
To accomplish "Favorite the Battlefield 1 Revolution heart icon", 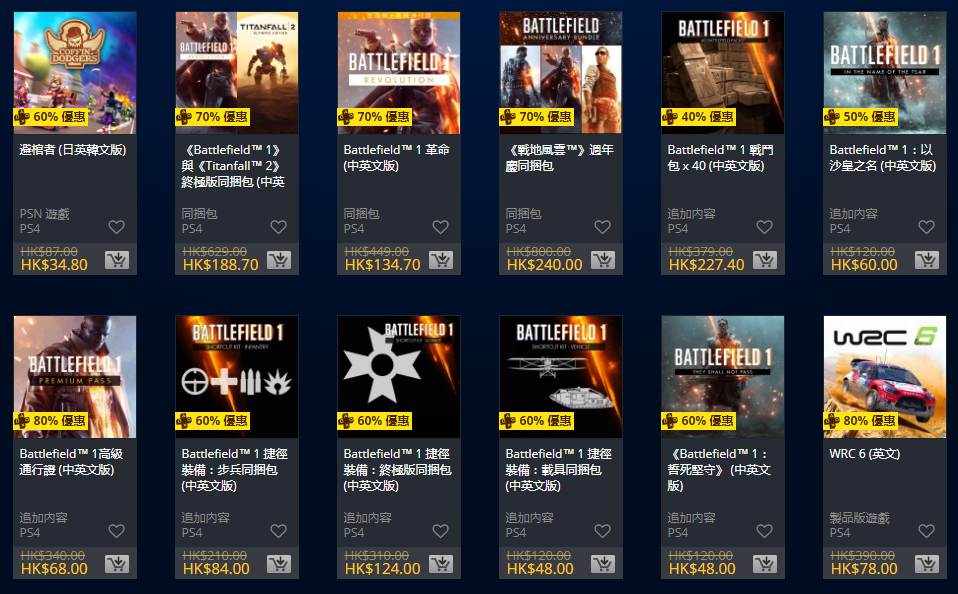I will 441,227.
